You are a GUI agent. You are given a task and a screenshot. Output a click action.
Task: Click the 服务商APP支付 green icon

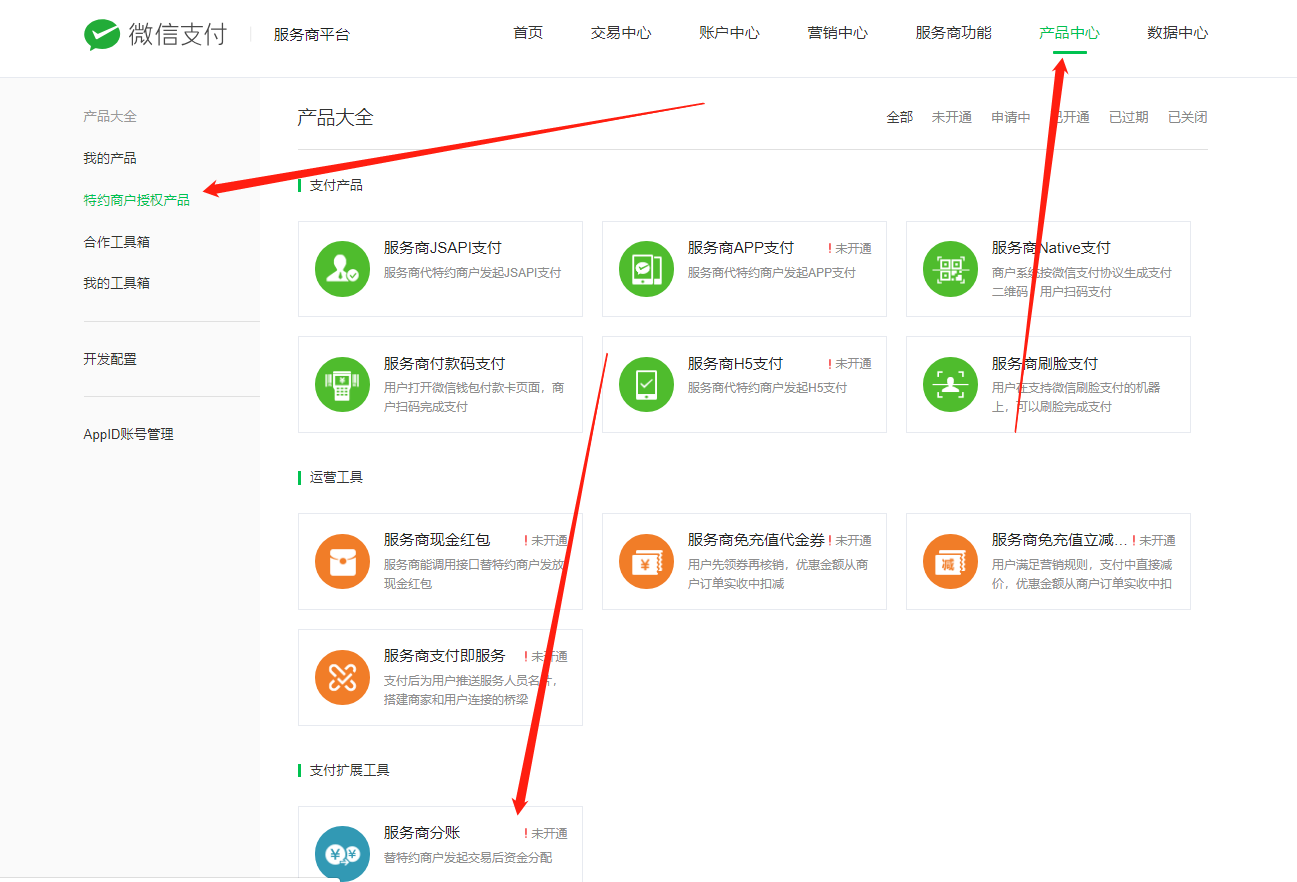(646, 269)
